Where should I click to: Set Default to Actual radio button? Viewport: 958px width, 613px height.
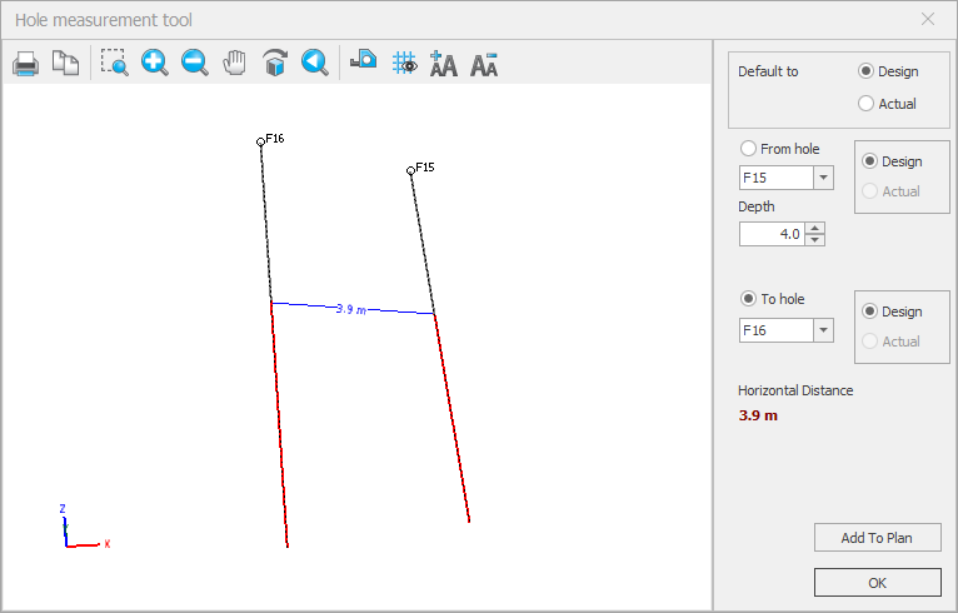[866, 103]
